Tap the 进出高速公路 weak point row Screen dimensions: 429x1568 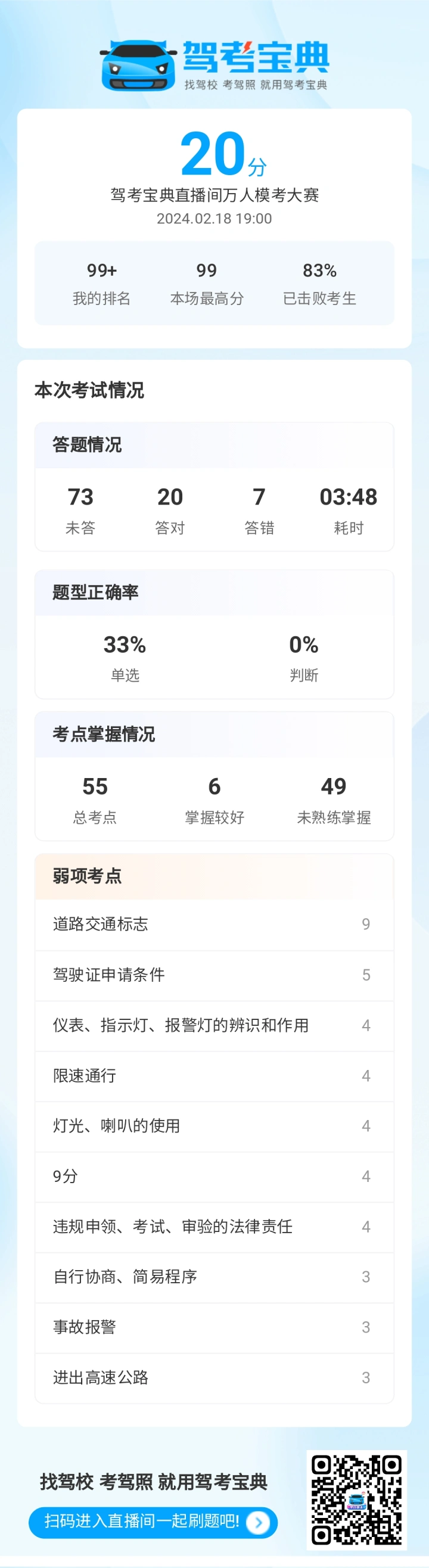coord(214,1378)
